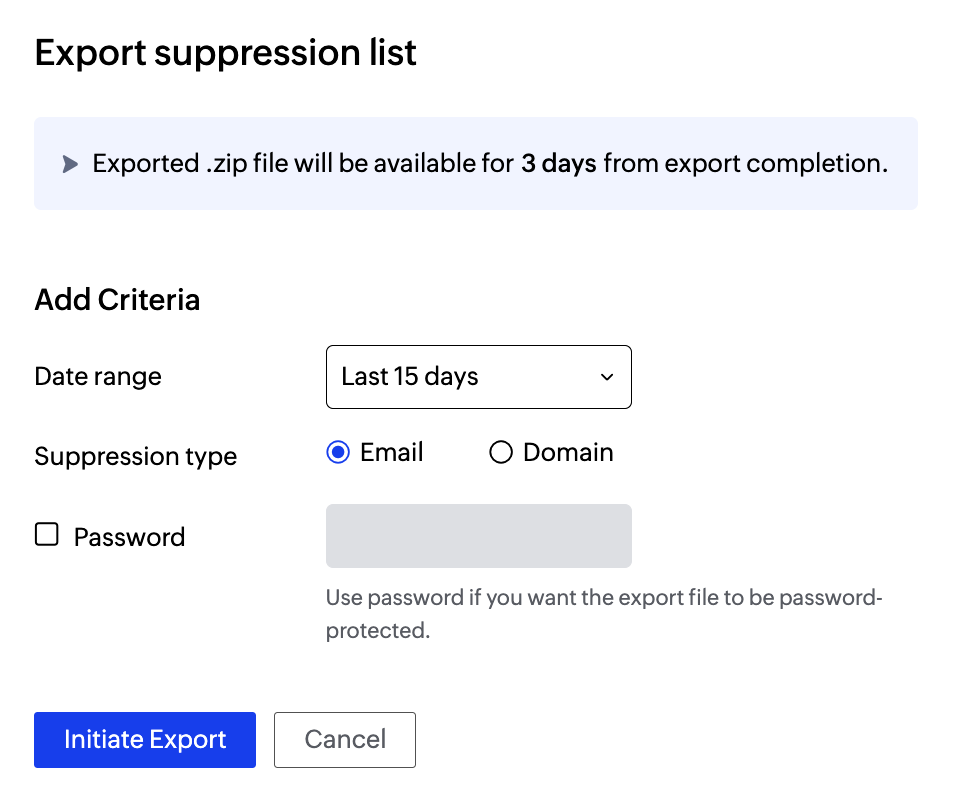Click the chevron arrow in the Date range box

[x=606, y=377]
